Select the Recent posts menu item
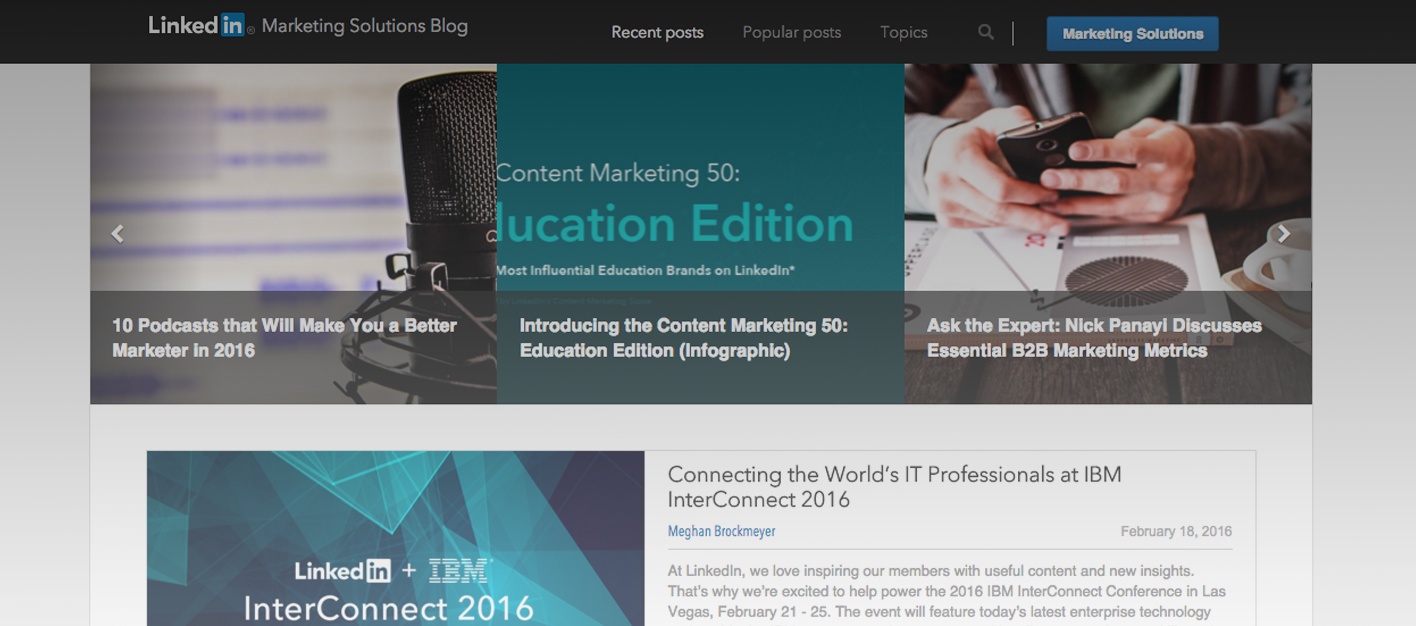Image resolution: width=1416 pixels, height=626 pixels. (x=657, y=32)
